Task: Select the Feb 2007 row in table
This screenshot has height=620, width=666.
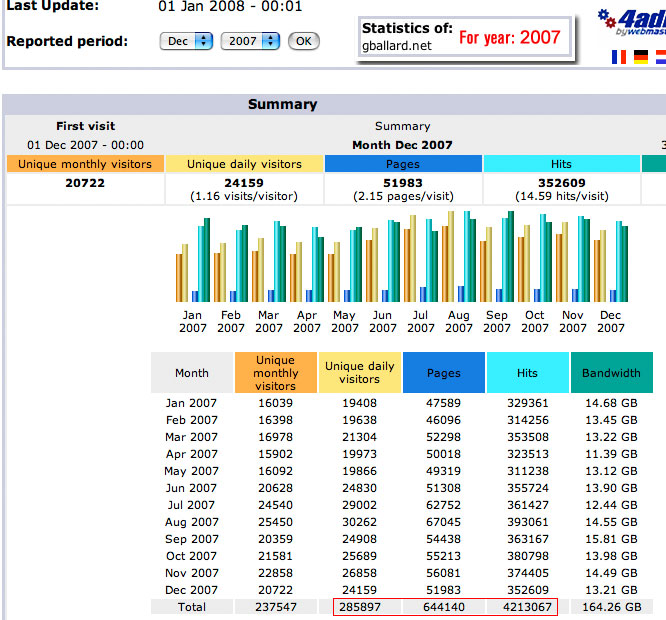Action: (402, 420)
